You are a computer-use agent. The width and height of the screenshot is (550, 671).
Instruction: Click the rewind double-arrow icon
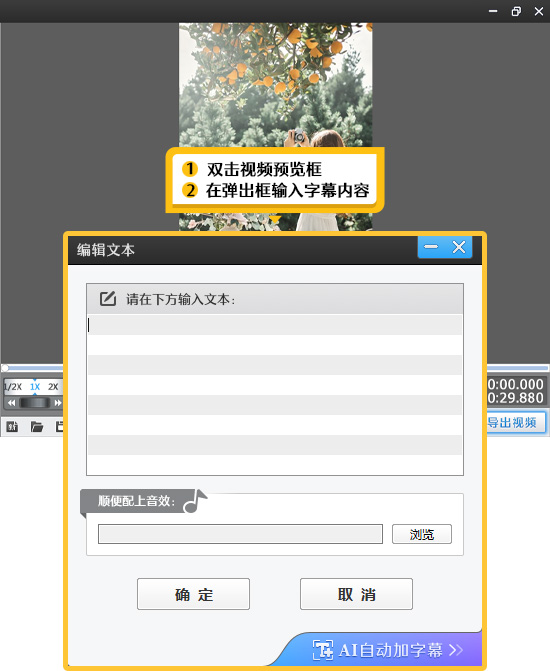pos(12,403)
